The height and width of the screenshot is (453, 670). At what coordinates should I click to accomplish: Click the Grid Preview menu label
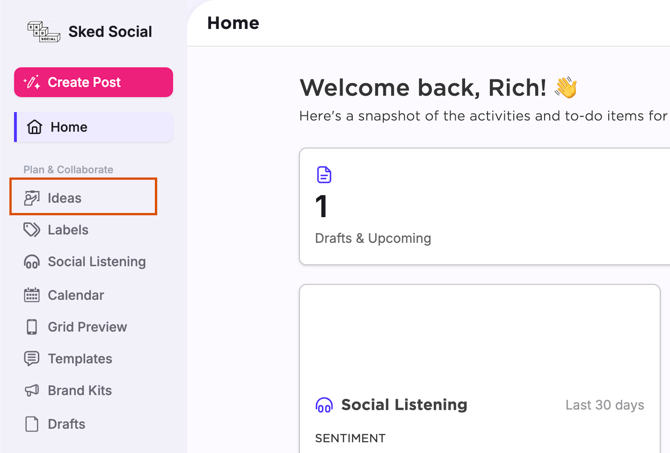click(x=87, y=327)
